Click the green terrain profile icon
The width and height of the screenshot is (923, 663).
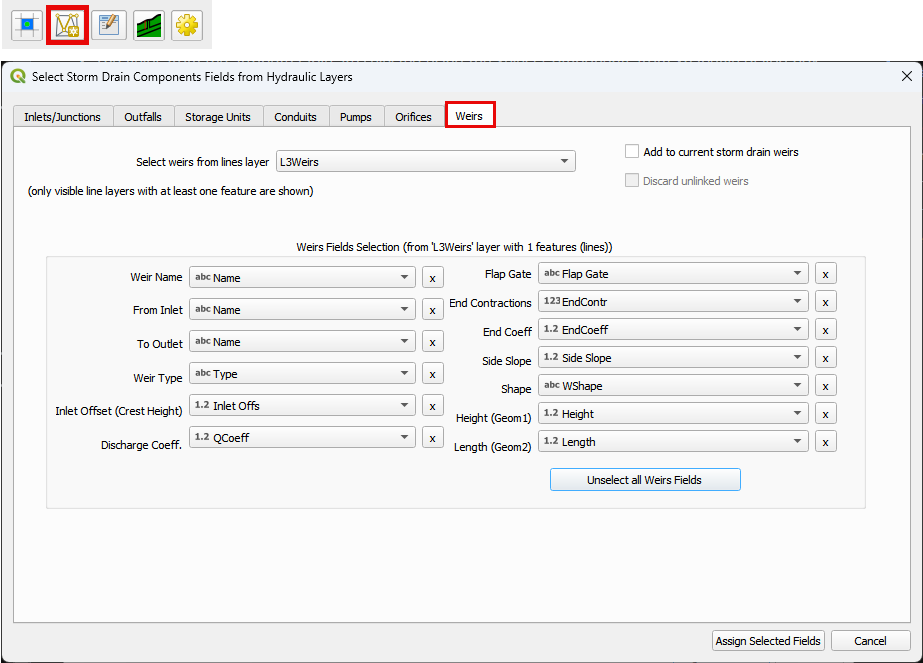(149, 25)
